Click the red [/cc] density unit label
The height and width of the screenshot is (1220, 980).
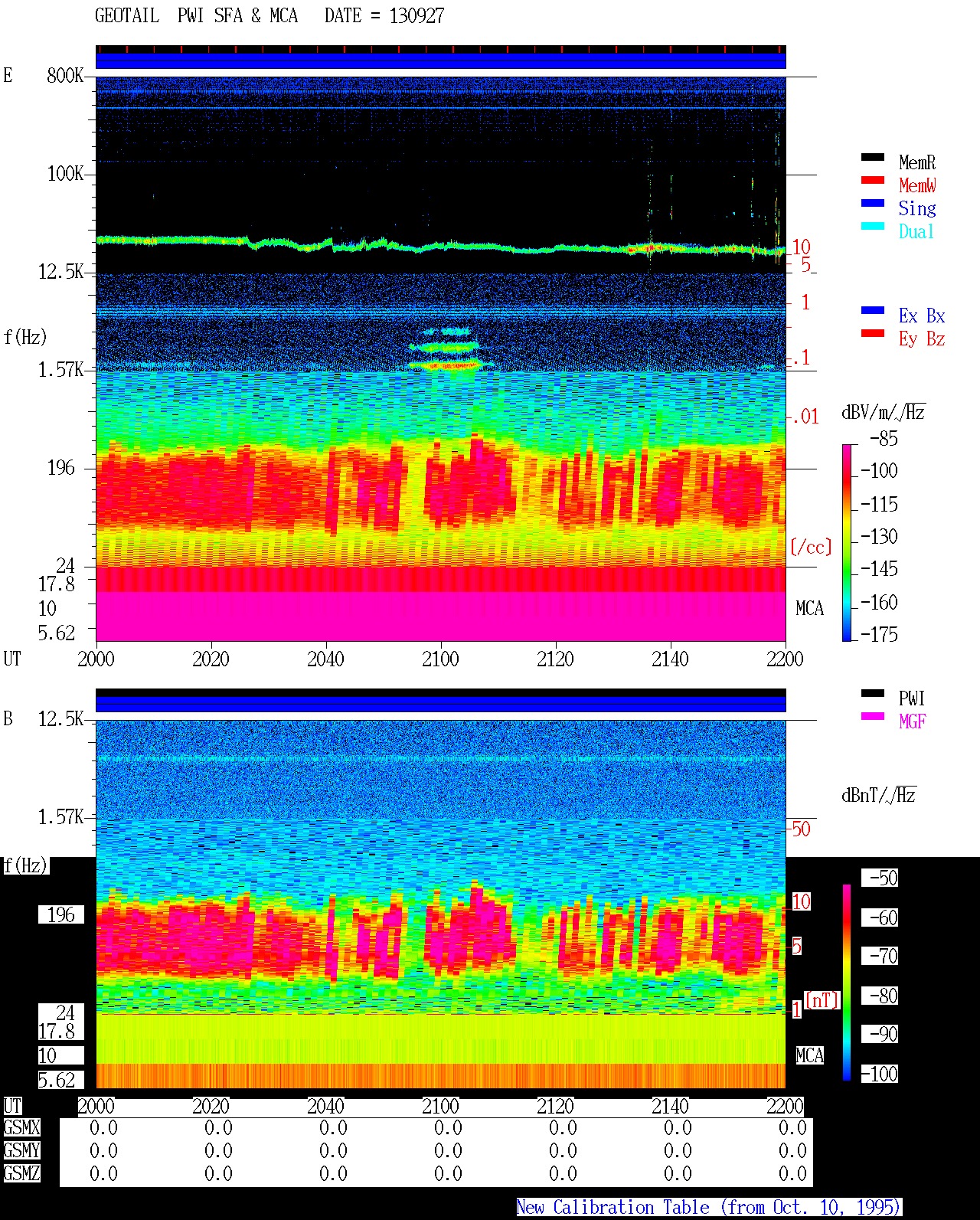811,547
